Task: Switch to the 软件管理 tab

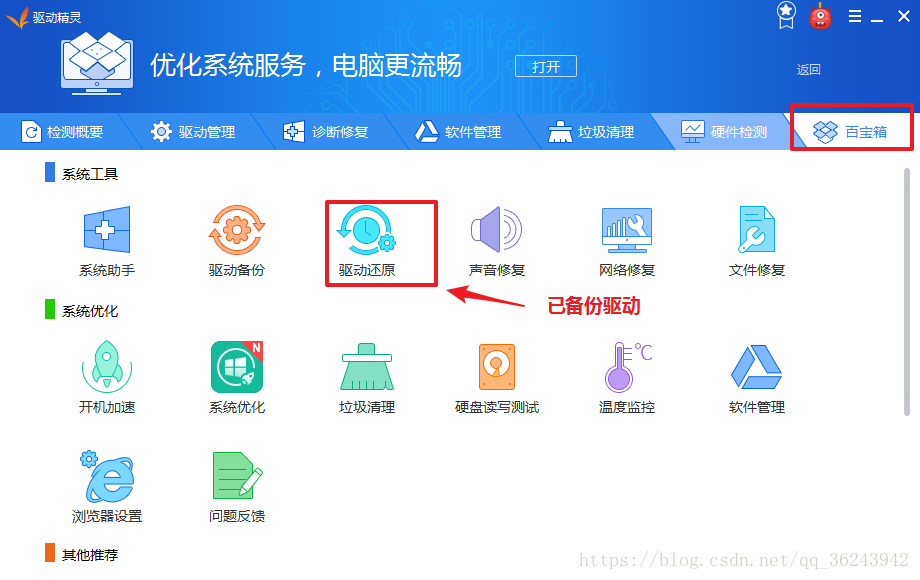Action: click(458, 132)
